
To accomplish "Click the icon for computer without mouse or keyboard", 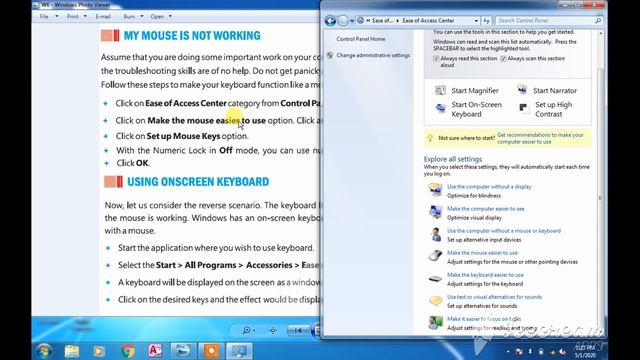I will [x=436, y=235].
